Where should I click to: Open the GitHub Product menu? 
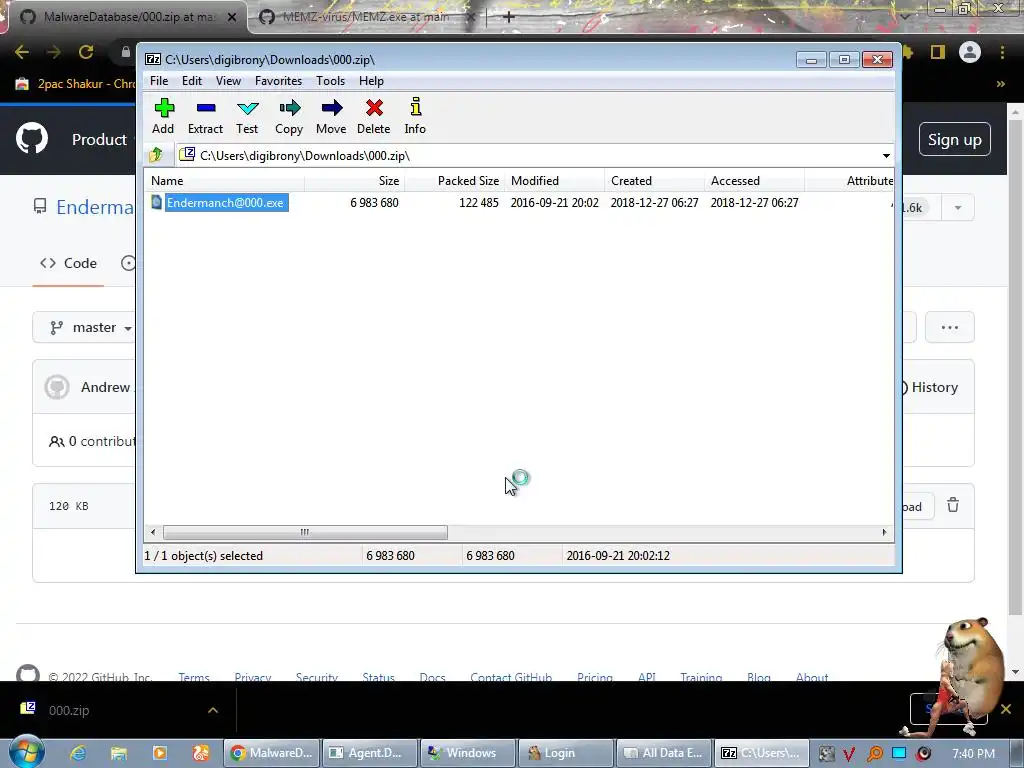[99, 139]
